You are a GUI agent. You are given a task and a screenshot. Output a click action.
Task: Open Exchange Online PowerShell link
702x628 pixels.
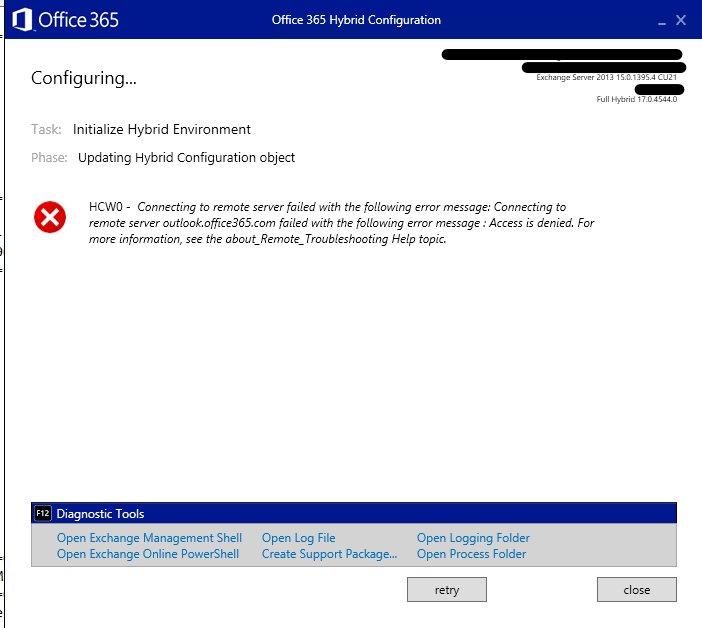(x=148, y=554)
